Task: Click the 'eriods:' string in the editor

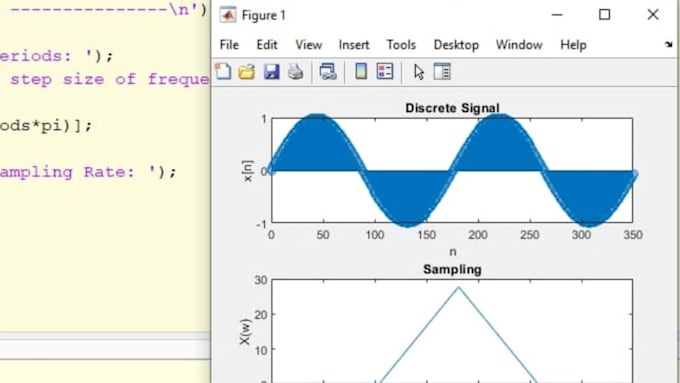Action: [36, 56]
